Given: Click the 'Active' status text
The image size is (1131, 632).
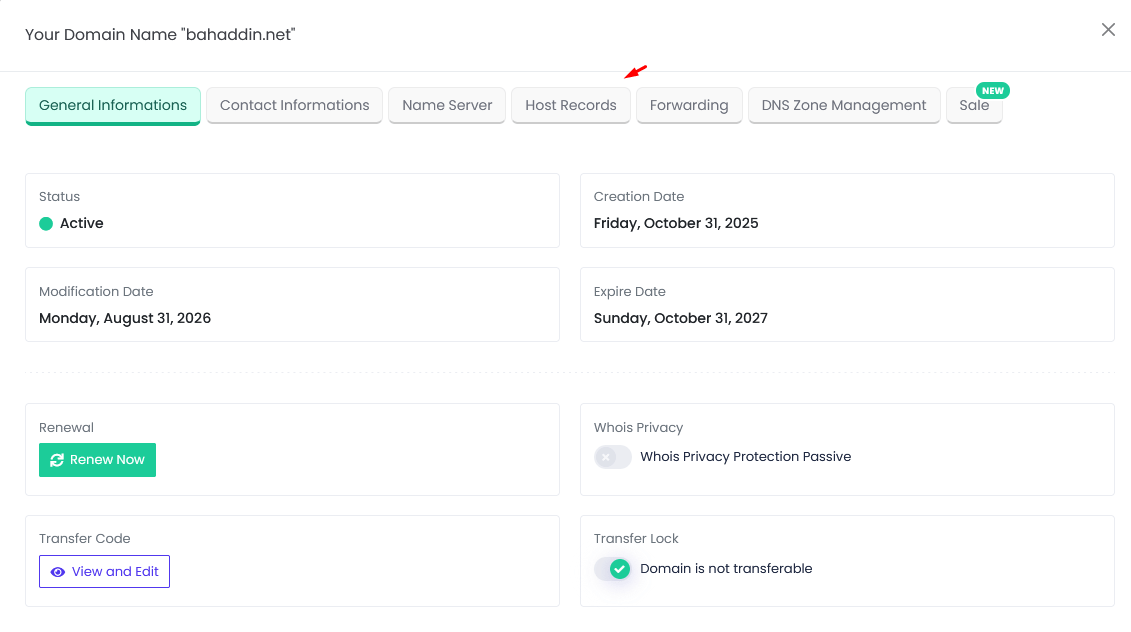Looking at the screenshot, I should (x=82, y=223).
